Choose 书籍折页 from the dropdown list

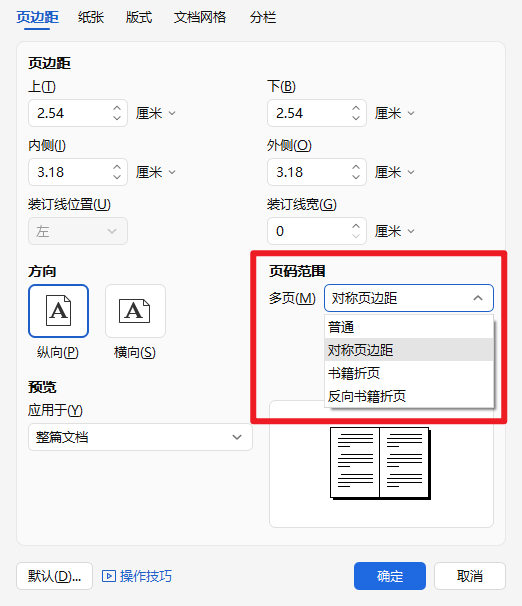click(x=409, y=373)
